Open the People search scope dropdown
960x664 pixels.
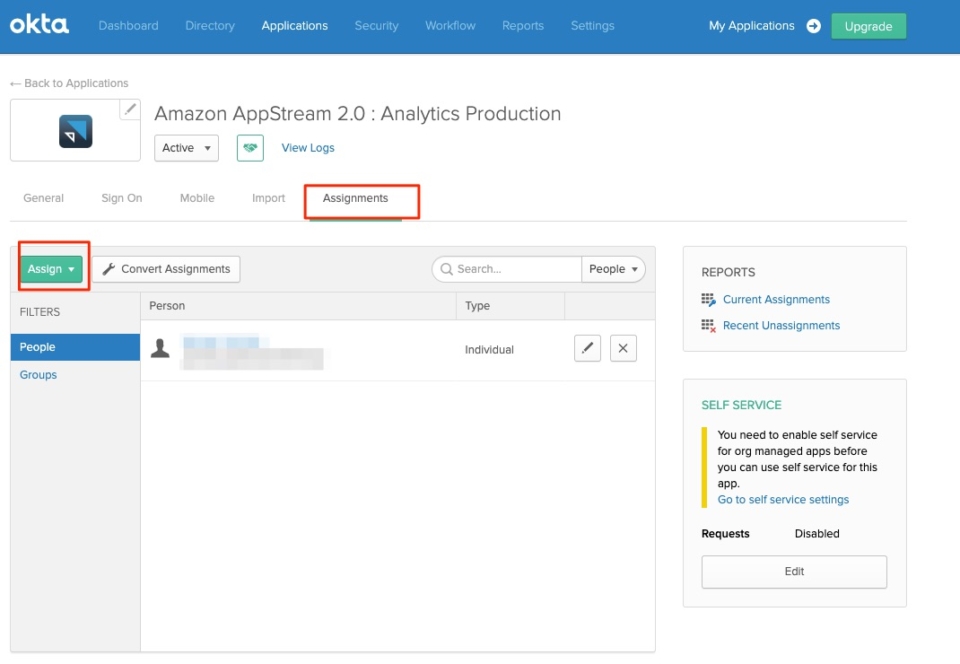(613, 268)
